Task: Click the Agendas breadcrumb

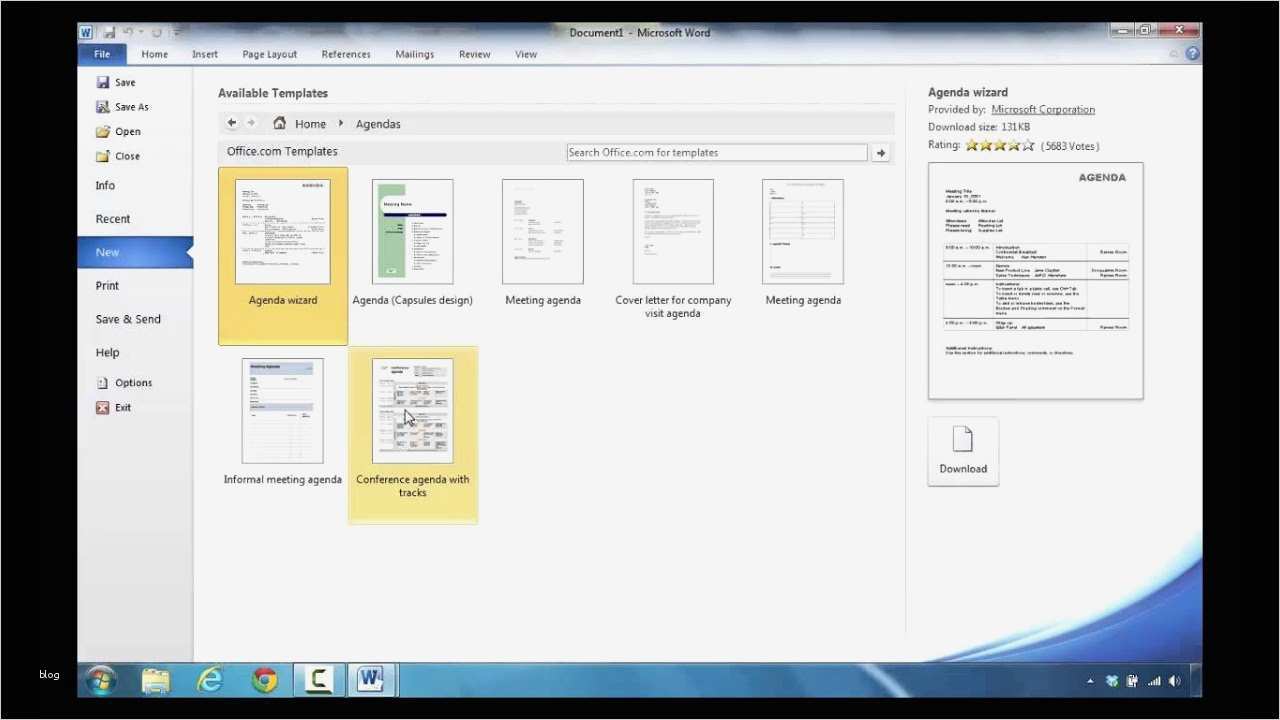Action: 378,124
